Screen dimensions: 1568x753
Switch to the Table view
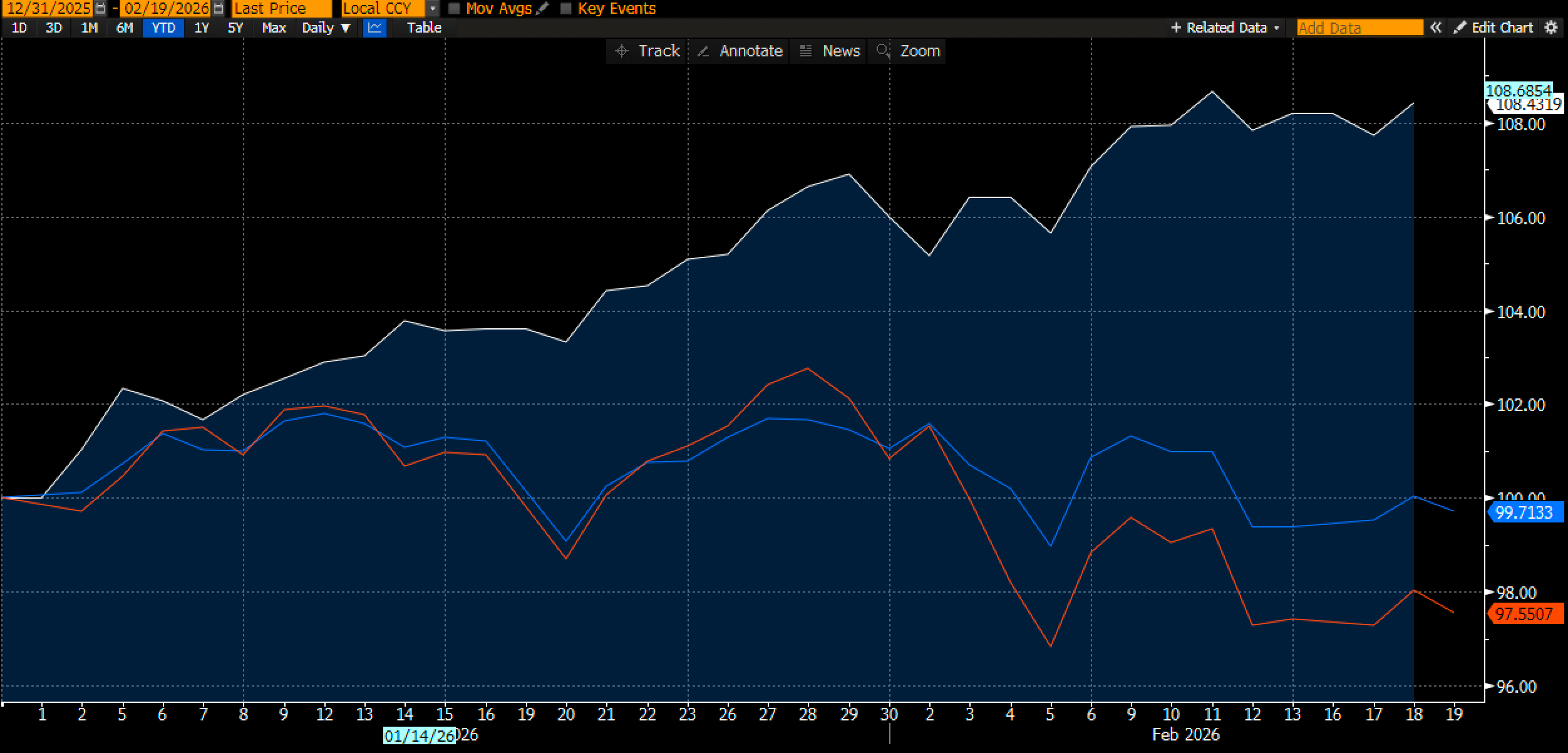coord(424,28)
